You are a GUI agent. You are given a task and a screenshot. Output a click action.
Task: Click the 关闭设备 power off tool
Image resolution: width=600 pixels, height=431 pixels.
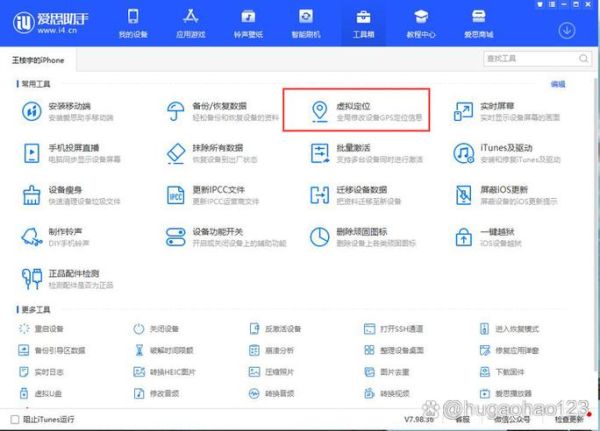point(156,329)
